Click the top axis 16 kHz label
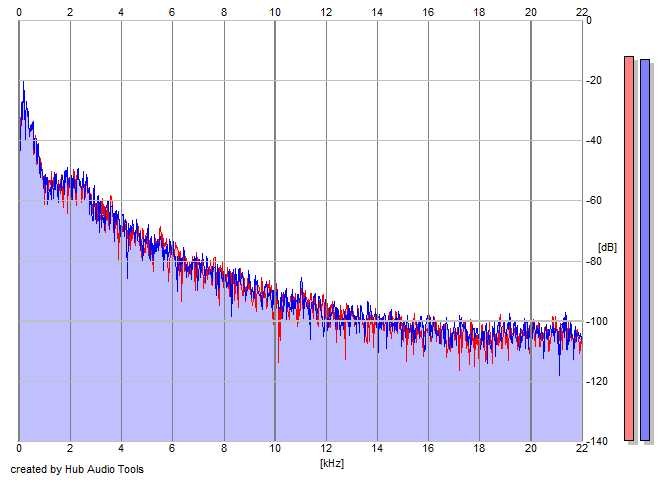Screen dimensions: 664x481 tap(428, 12)
